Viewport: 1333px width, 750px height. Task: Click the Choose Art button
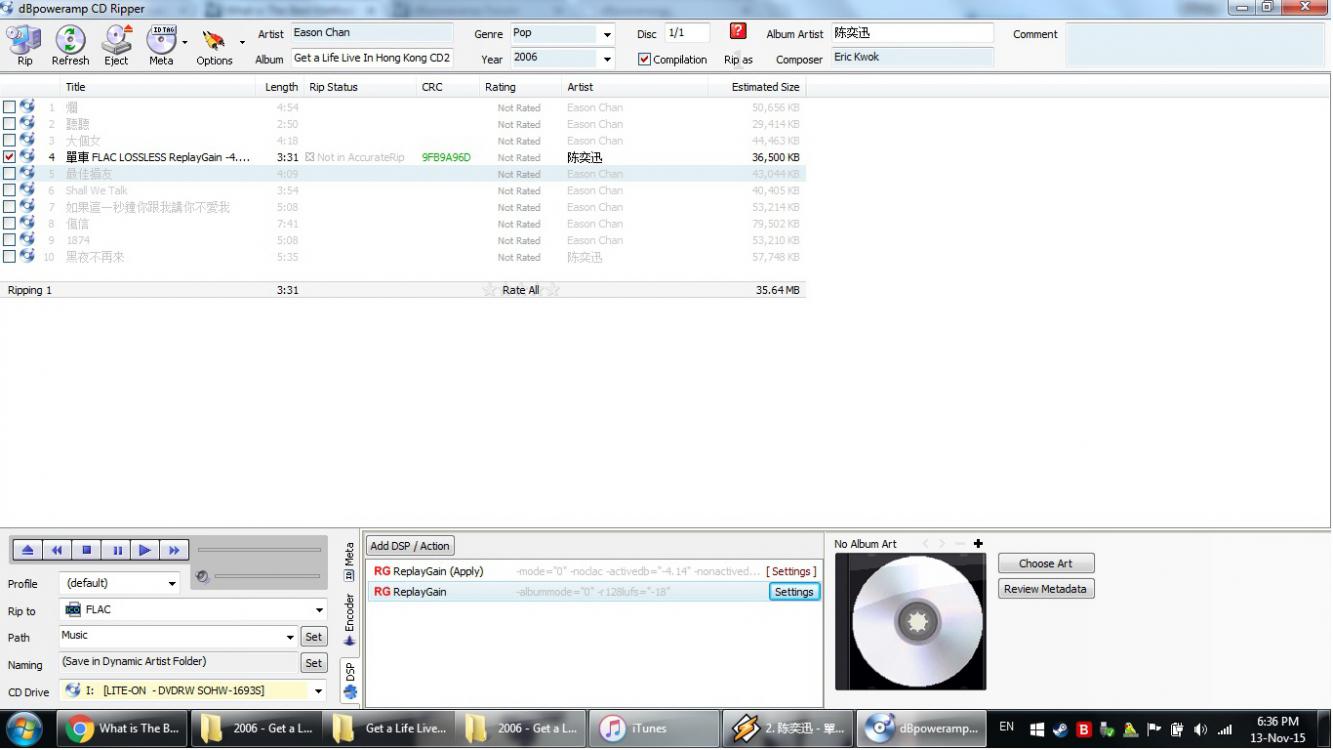click(x=1045, y=564)
